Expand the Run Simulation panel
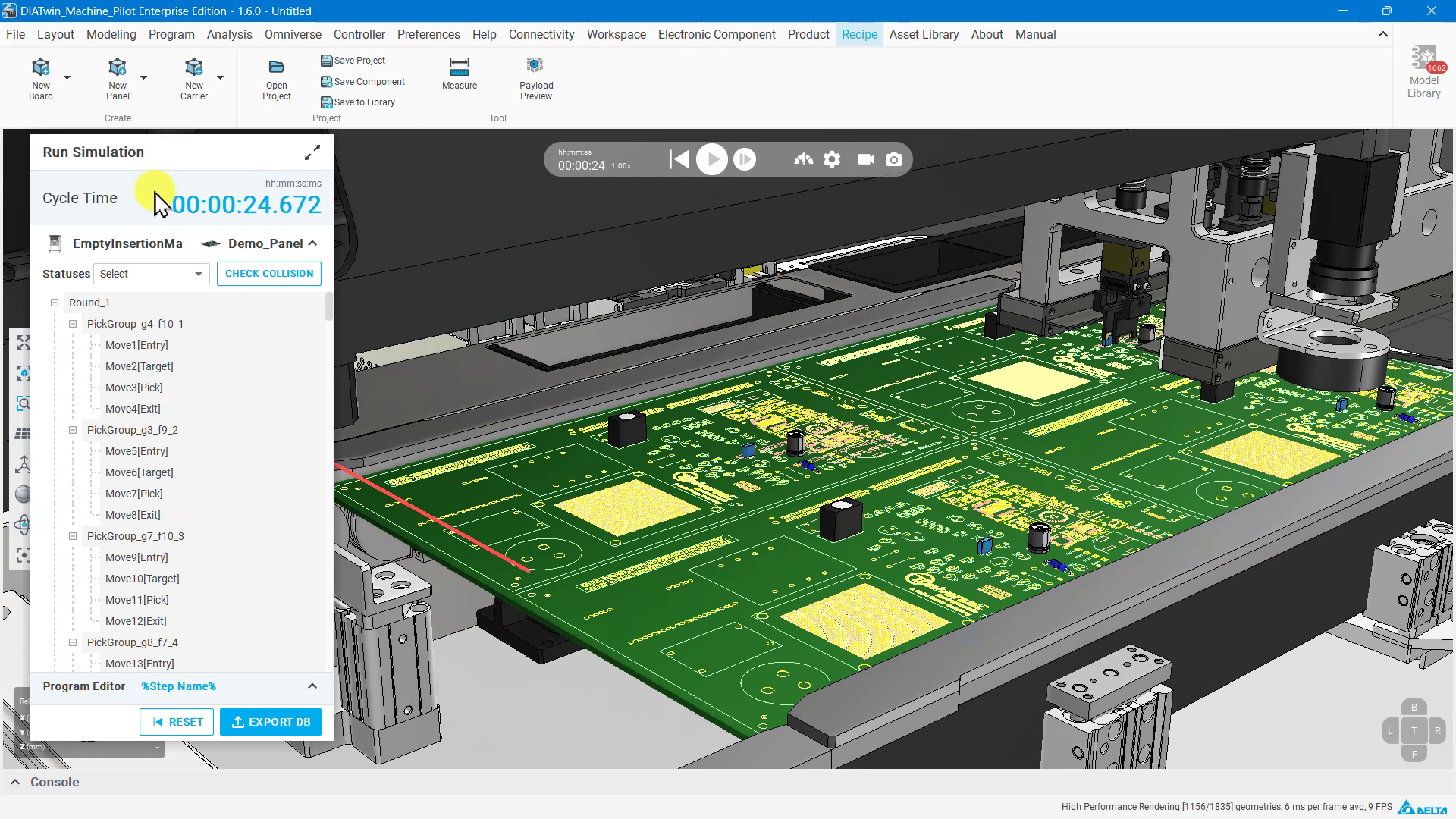This screenshot has width=1456, height=819. 312,152
